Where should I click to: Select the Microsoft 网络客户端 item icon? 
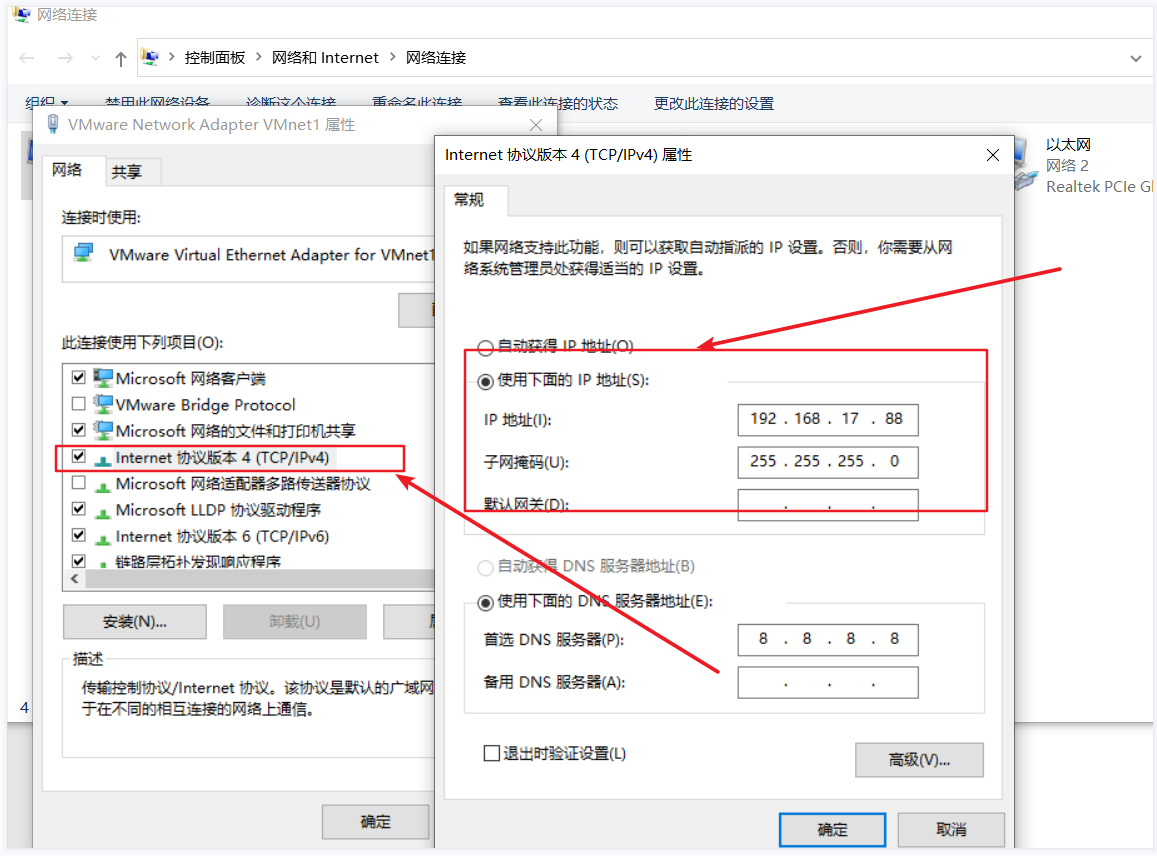103,378
